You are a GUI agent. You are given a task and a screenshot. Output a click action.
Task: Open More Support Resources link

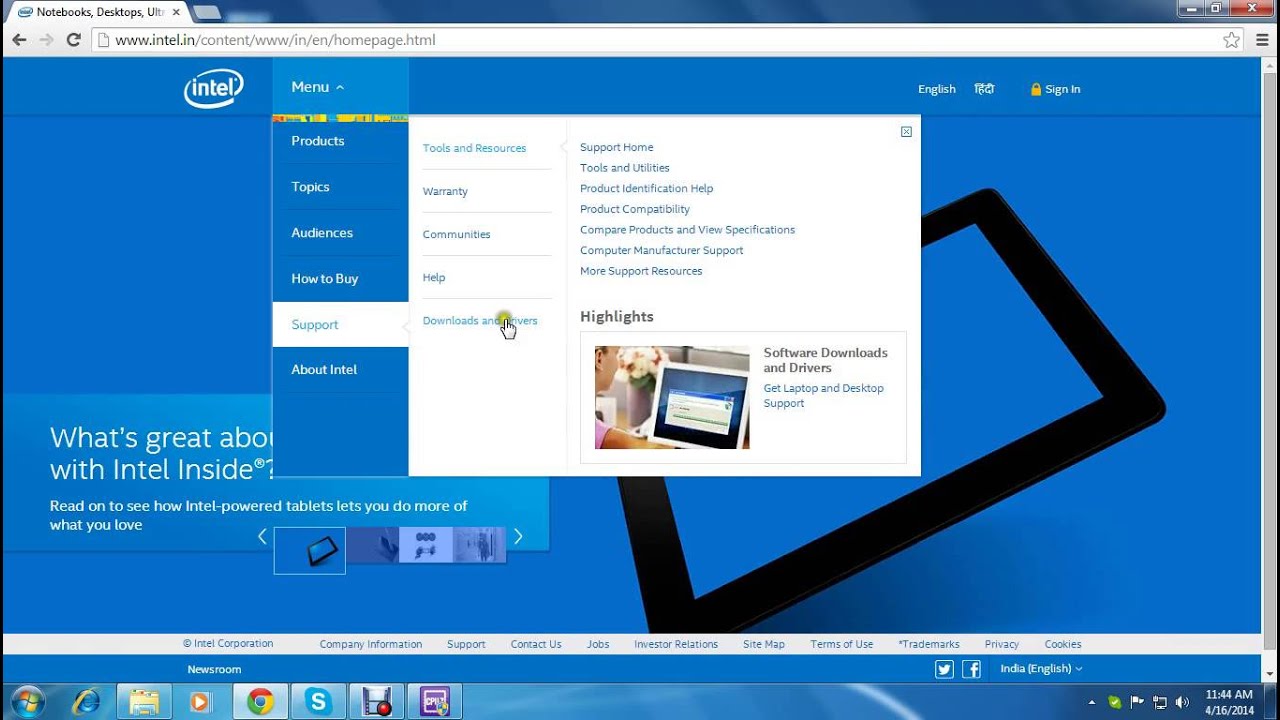(641, 271)
